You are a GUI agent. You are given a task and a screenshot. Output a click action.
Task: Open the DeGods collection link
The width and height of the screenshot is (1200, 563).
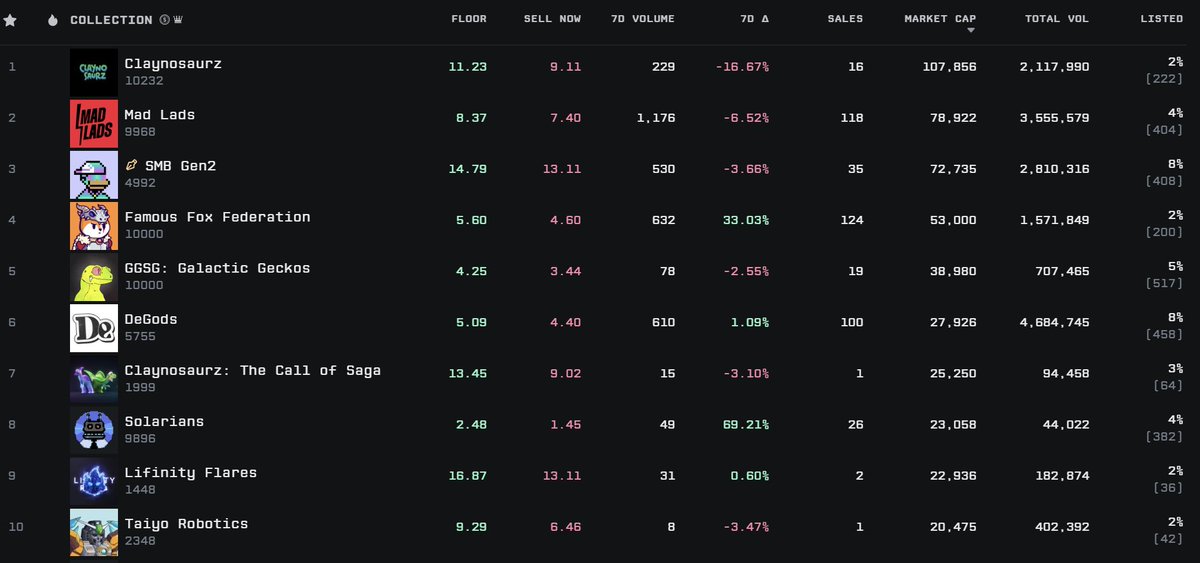pos(150,319)
